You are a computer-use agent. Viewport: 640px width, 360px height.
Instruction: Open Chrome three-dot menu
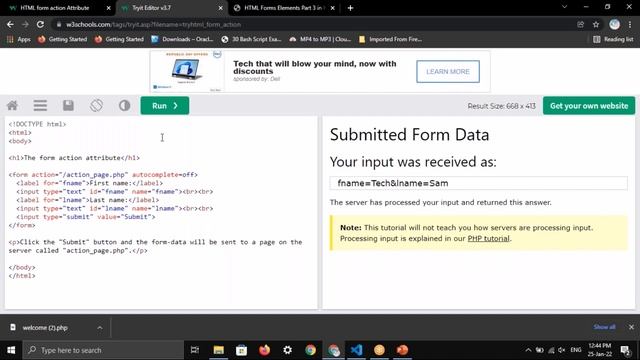630,24
